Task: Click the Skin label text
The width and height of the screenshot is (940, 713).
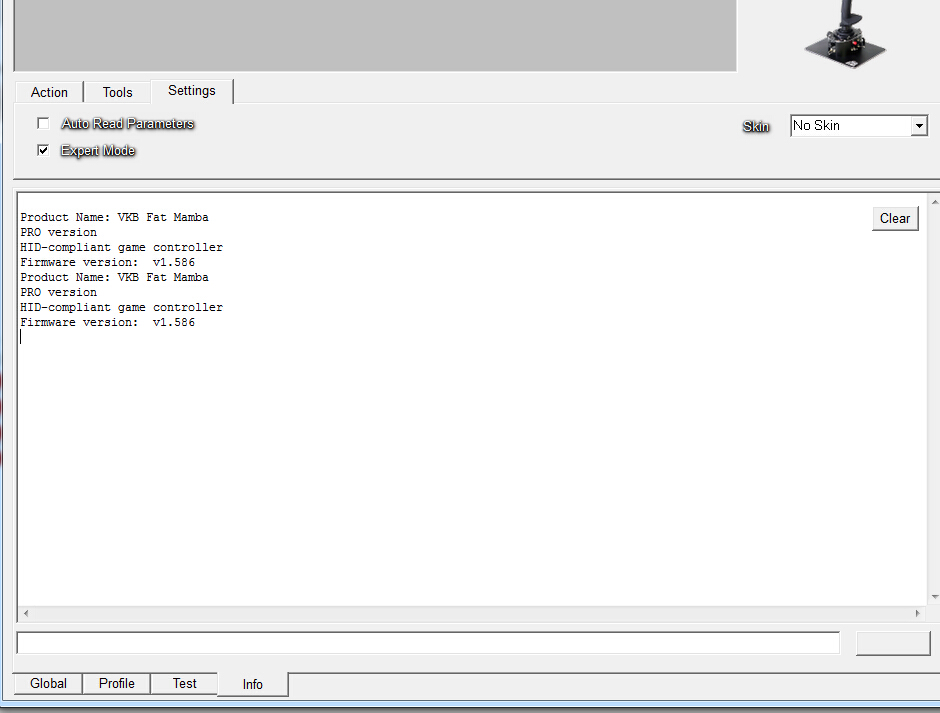Action: pos(756,127)
